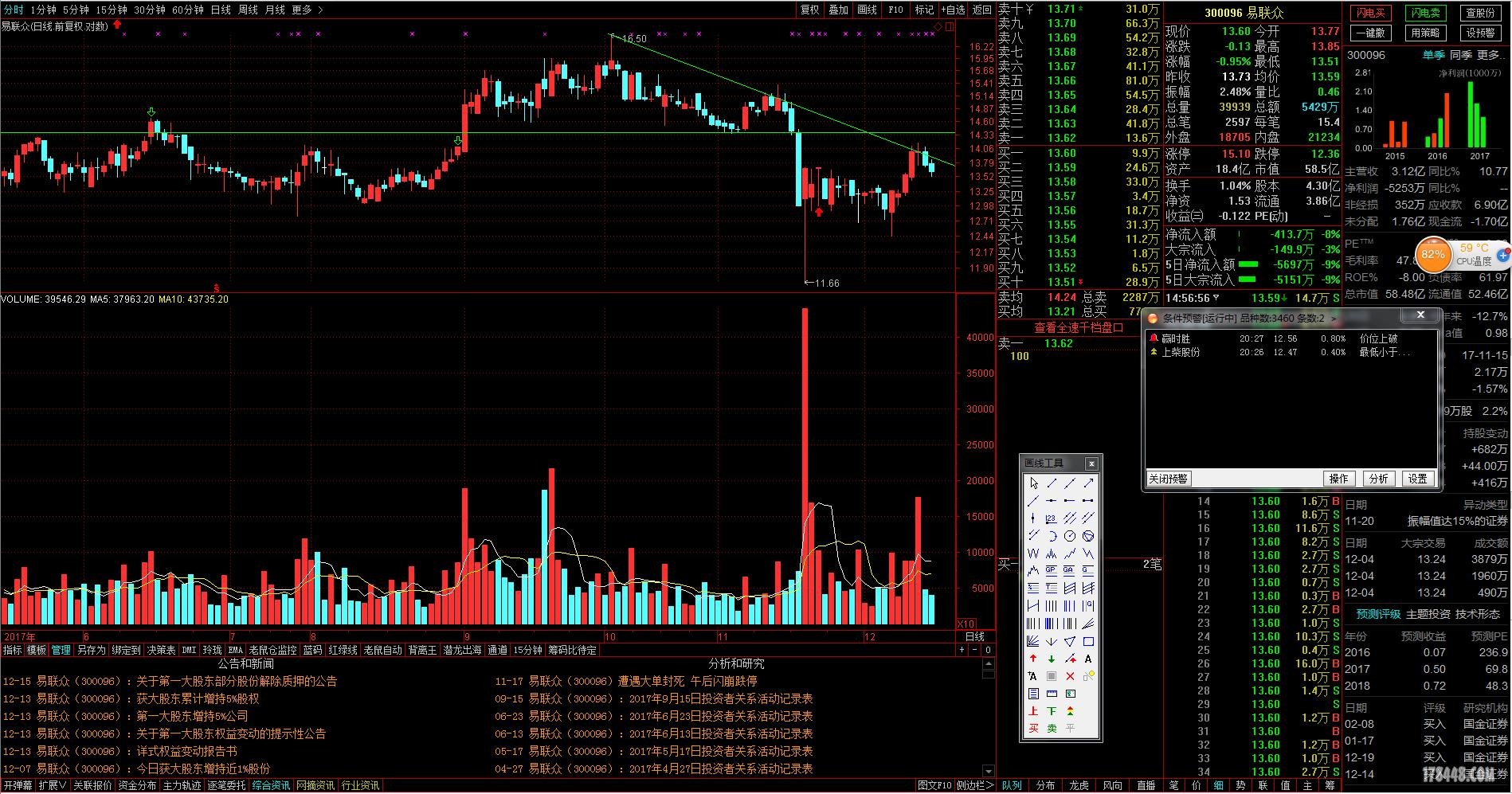This screenshot has width=1512, height=794.
Task: Switch to 5分钟 period
Action: click(x=76, y=10)
